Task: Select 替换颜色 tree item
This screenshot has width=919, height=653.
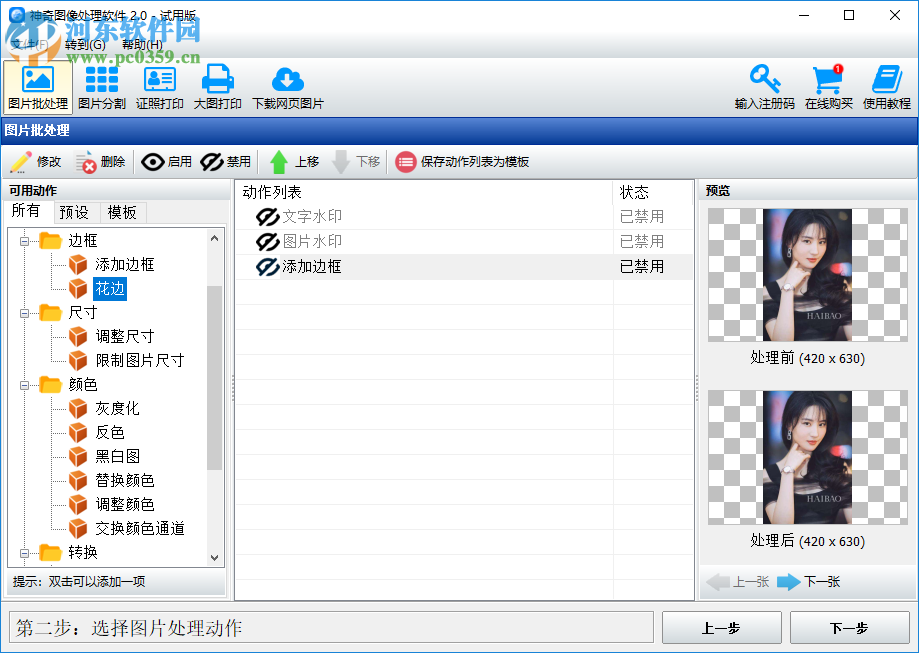Action: (125, 481)
